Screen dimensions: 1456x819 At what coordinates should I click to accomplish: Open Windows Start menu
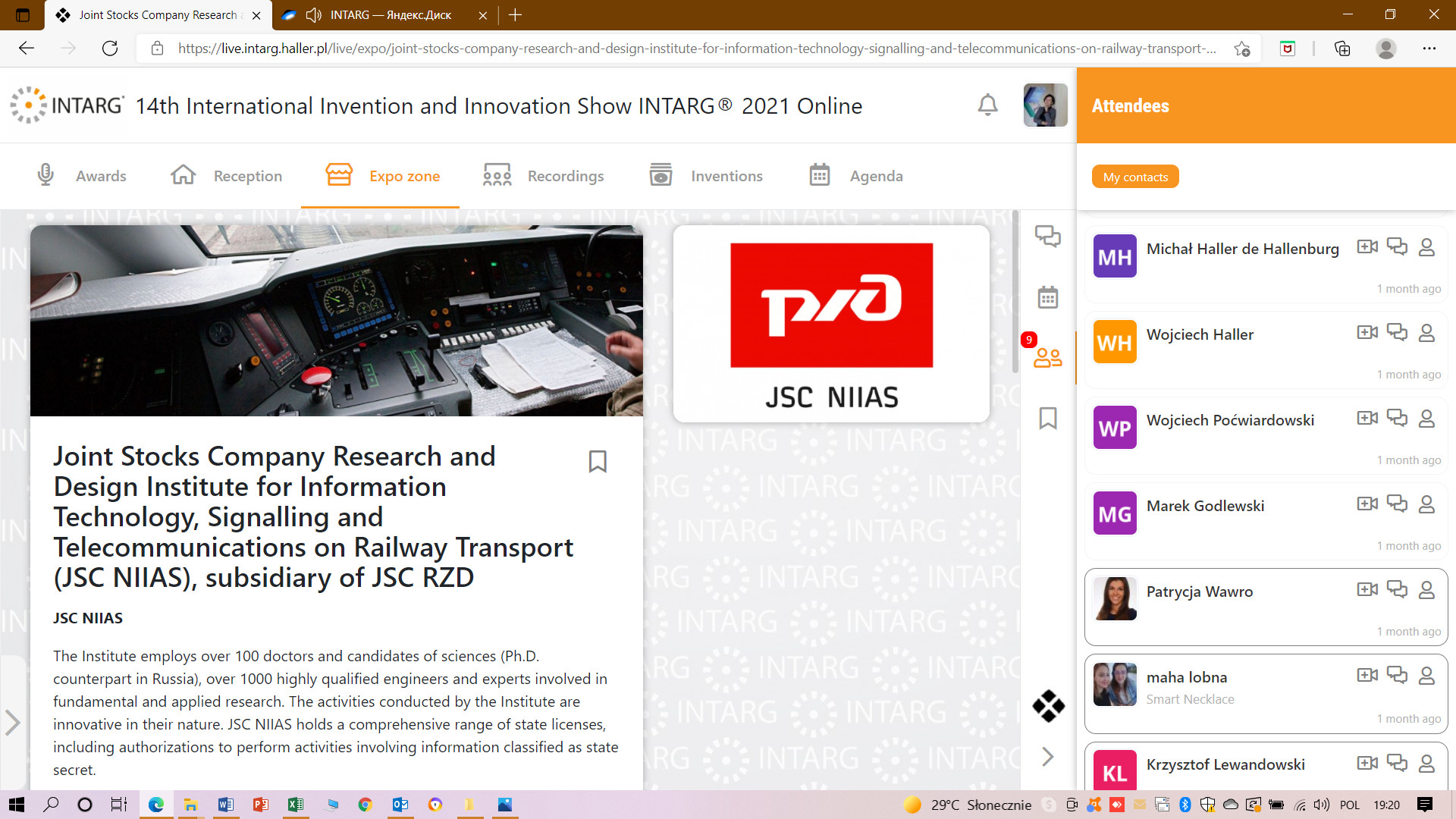[x=16, y=805]
